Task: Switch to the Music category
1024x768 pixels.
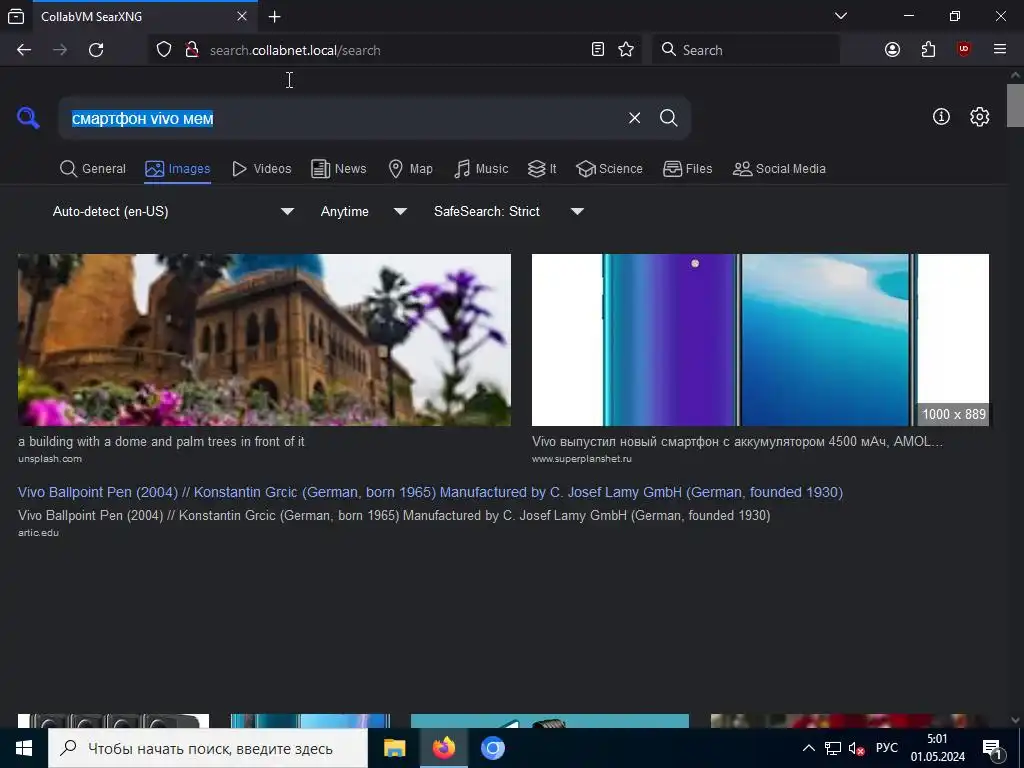Action: tap(481, 168)
